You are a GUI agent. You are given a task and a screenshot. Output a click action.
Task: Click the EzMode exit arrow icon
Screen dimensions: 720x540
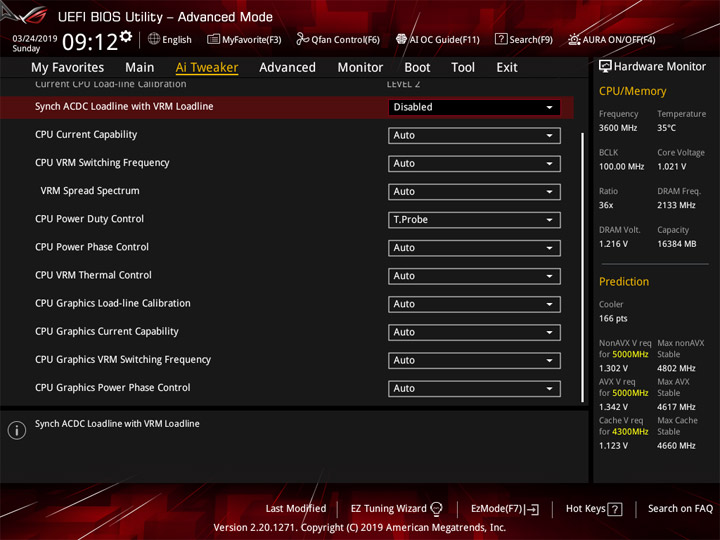[533, 509]
